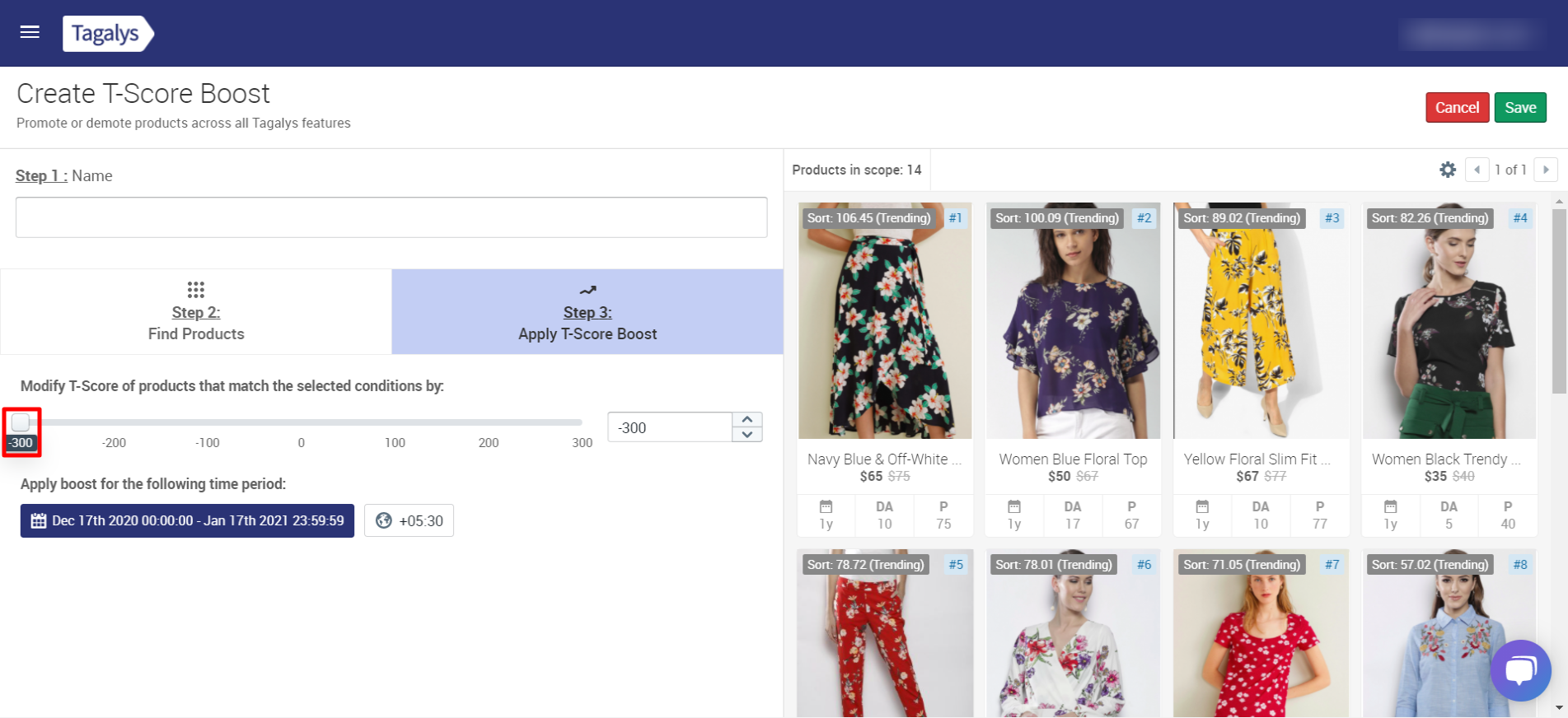Click the #3 rank badge
The height and width of the screenshot is (718, 1568).
(1332, 218)
